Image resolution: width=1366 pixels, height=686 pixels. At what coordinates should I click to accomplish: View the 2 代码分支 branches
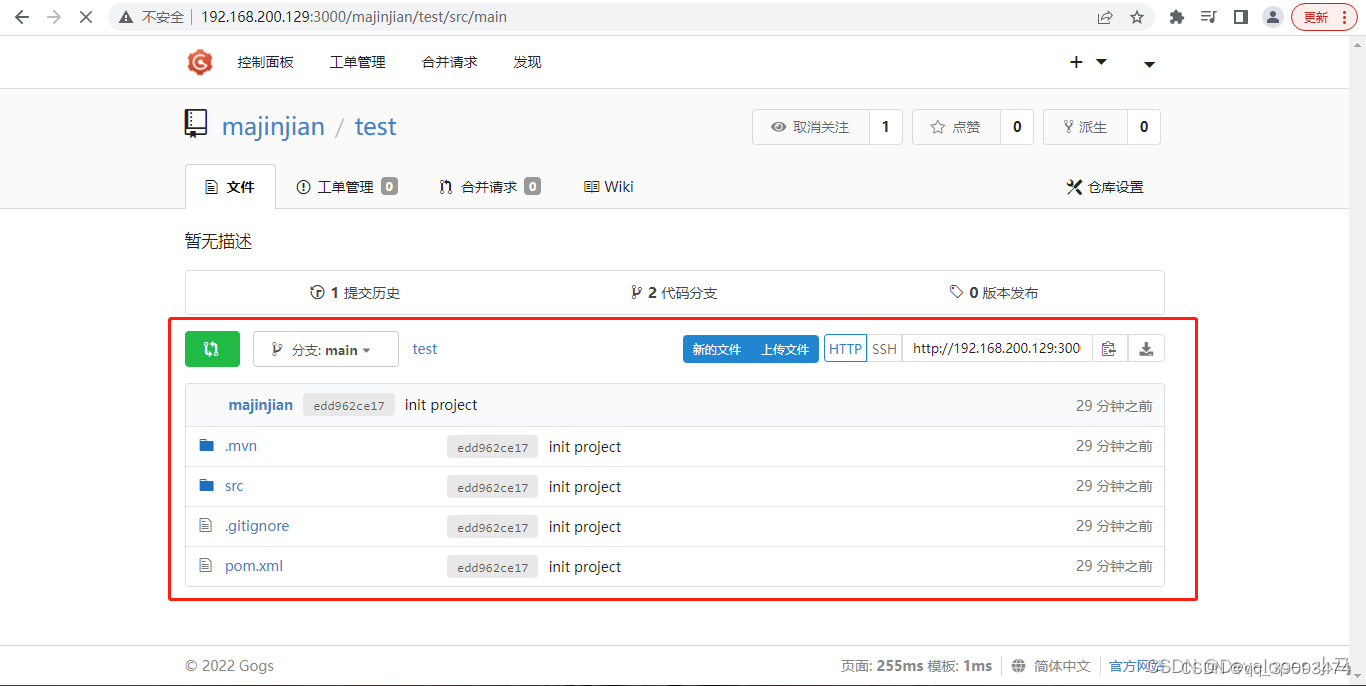click(x=674, y=293)
